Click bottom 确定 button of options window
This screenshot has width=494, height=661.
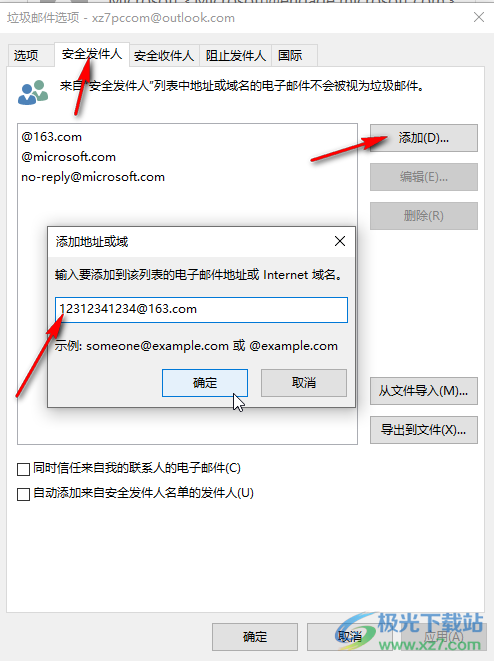tap(255, 637)
